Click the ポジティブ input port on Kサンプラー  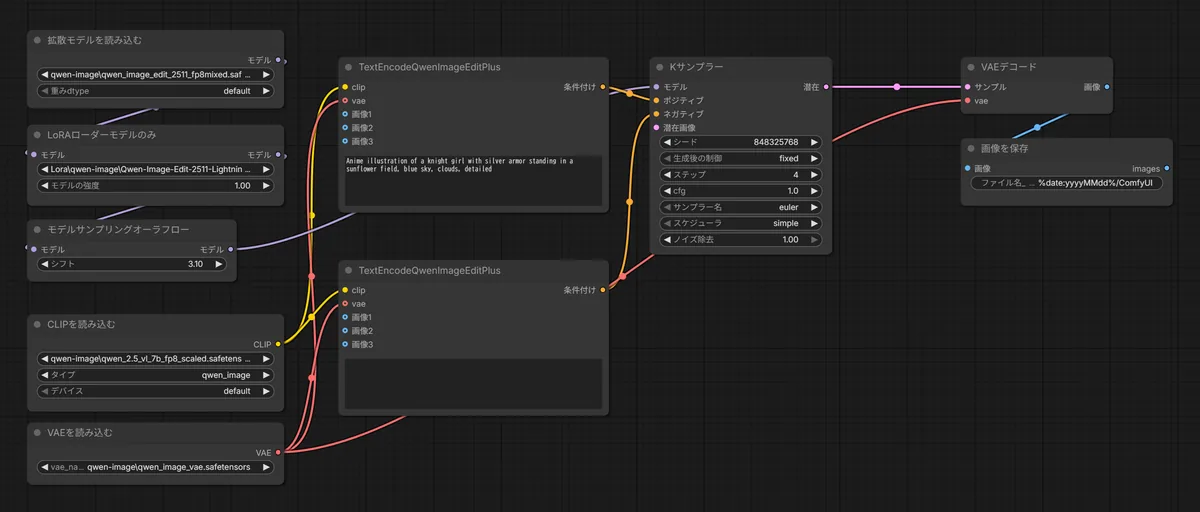(657, 100)
